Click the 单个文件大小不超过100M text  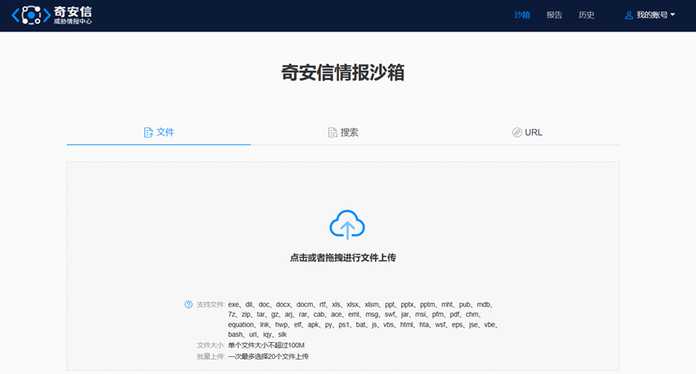(x=266, y=345)
